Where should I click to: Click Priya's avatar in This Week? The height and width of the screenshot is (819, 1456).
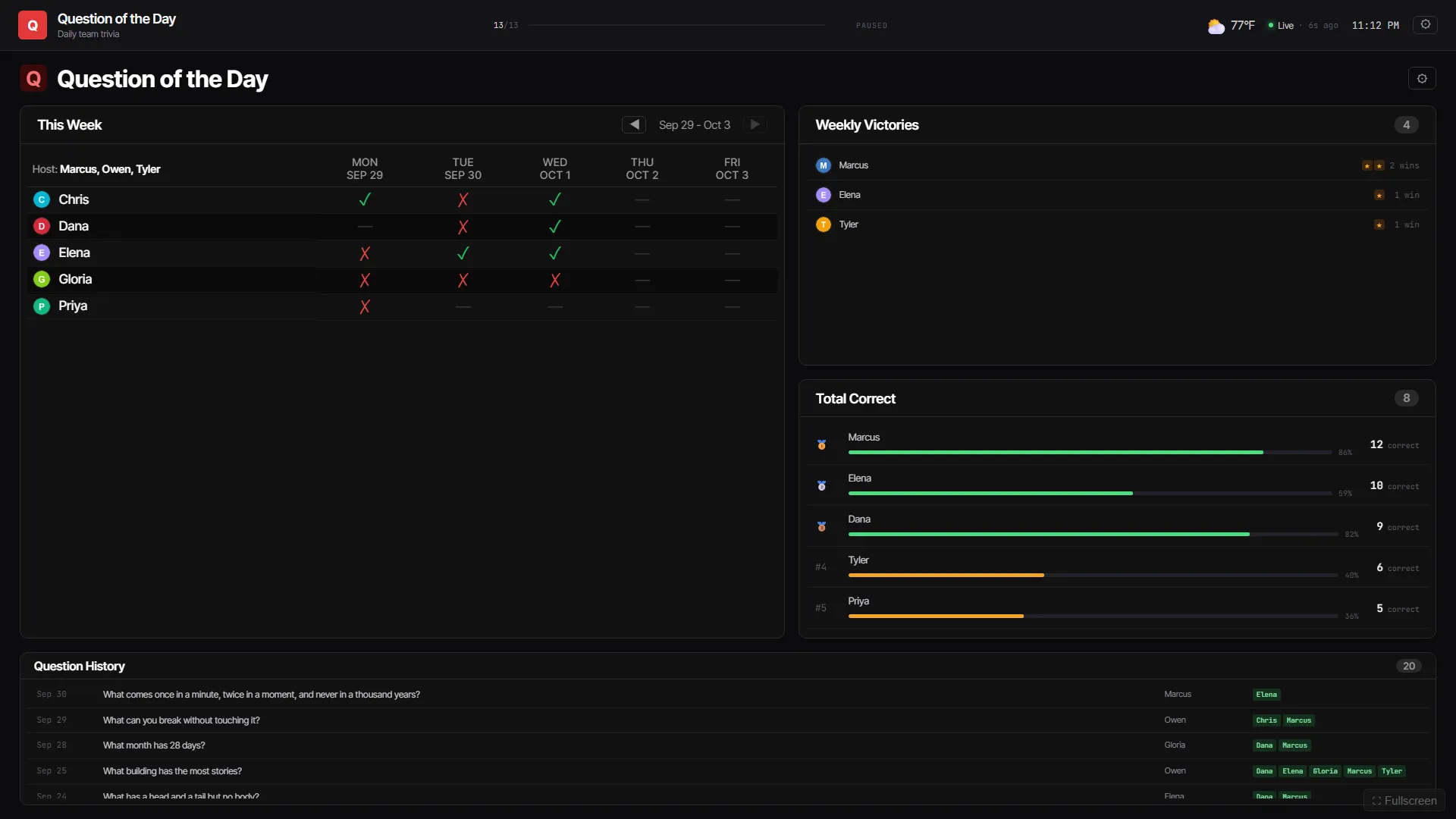42,306
